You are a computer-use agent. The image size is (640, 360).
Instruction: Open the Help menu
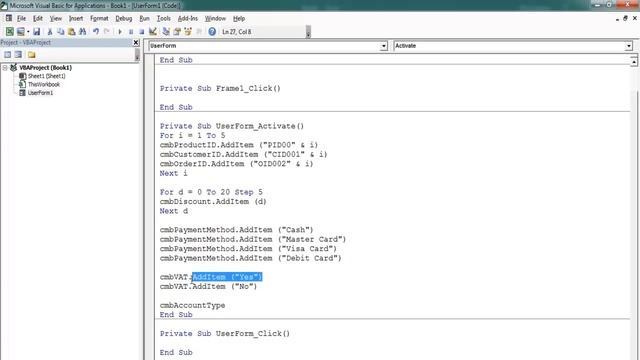(239, 18)
